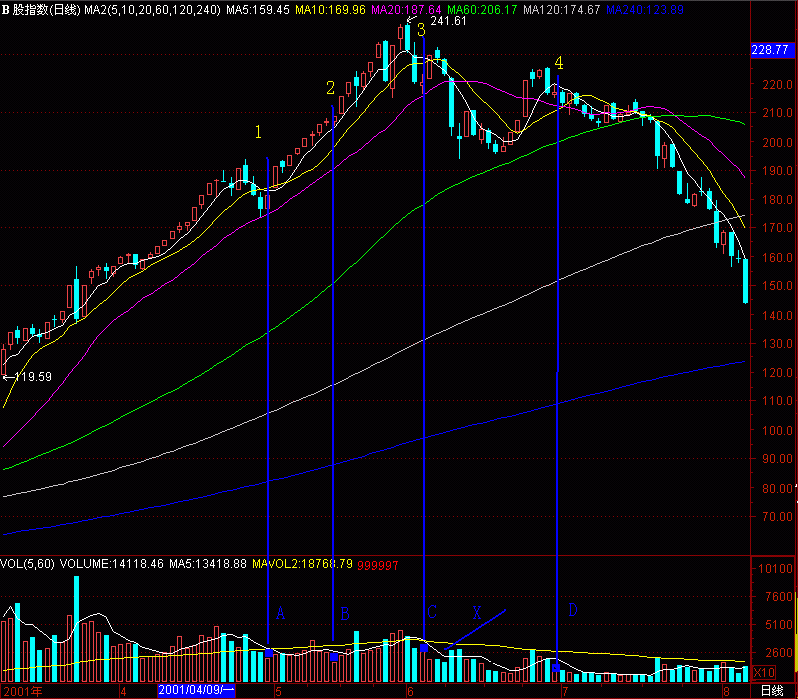798x699 pixels.
Task: Select the yellow annotation number 1
Action: 258,132
